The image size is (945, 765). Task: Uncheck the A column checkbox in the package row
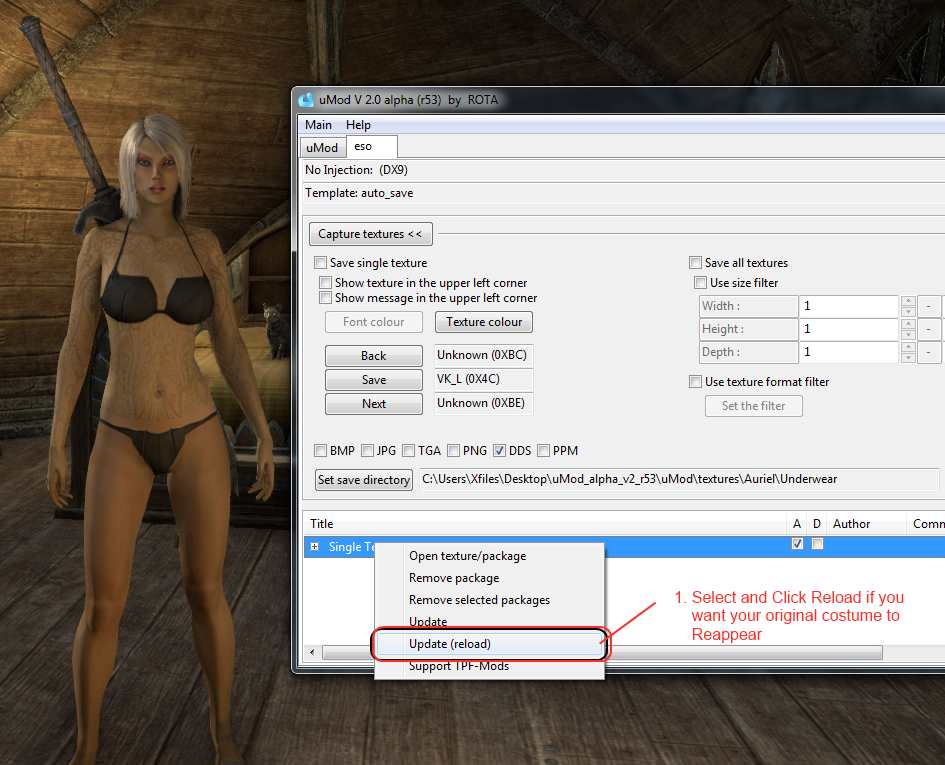click(x=797, y=544)
